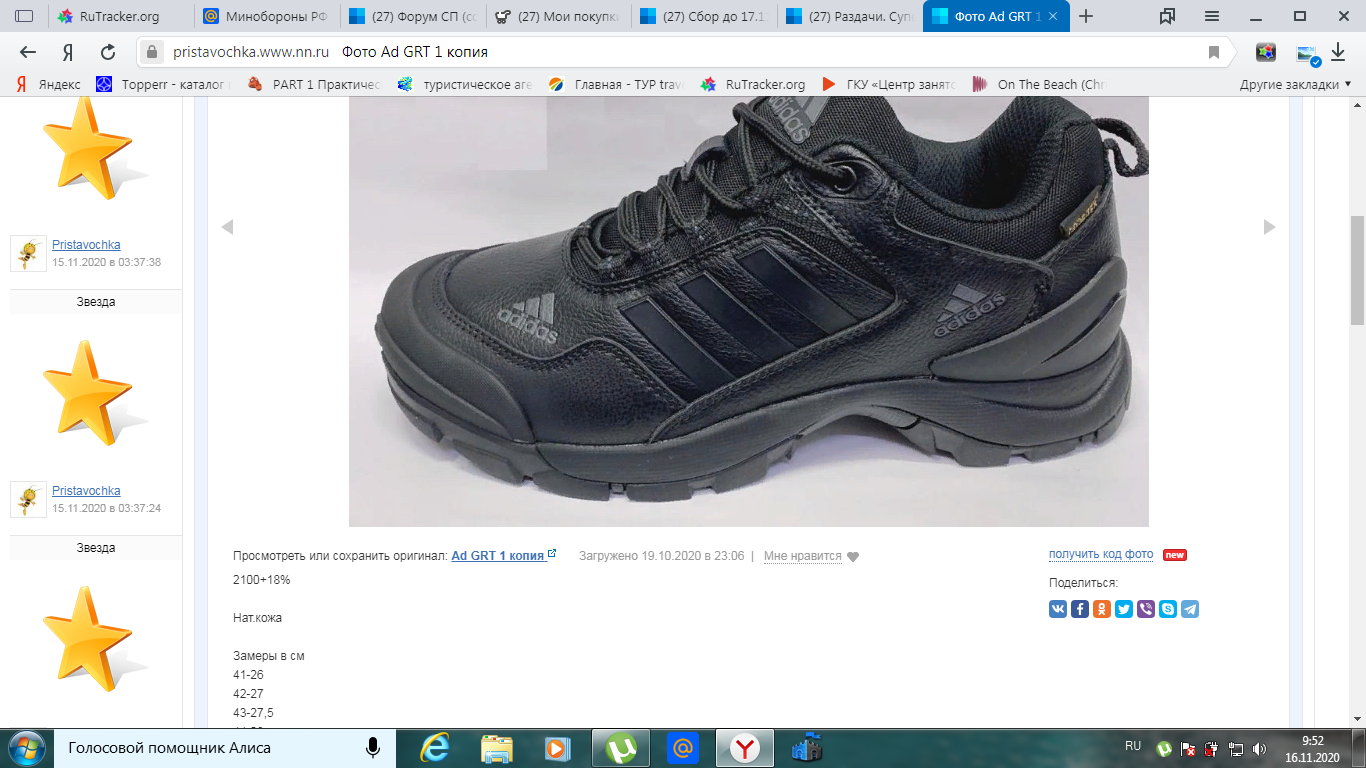Click the RU language indicator in tray
Viewport: 1366px width, 768px height.
1133,746
